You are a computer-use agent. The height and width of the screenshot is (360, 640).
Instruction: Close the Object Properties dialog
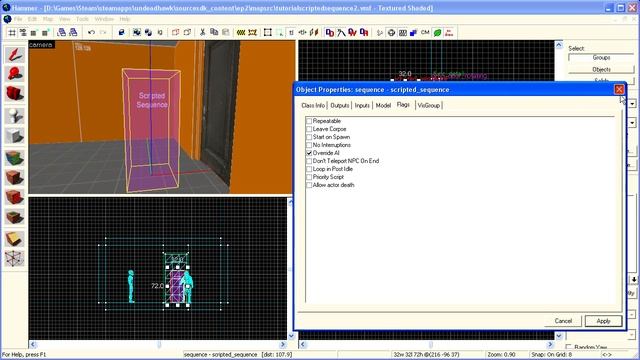point(619,89)
